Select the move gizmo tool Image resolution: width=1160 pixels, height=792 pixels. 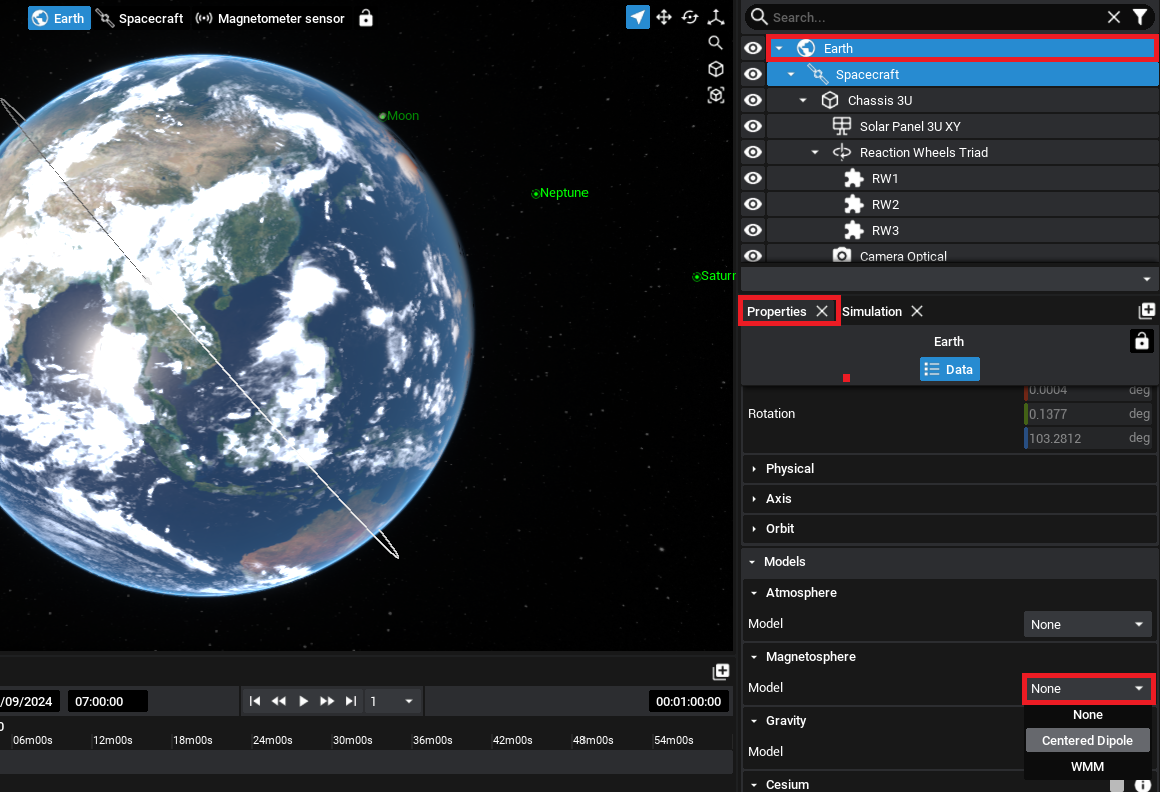tap(664, 17)
